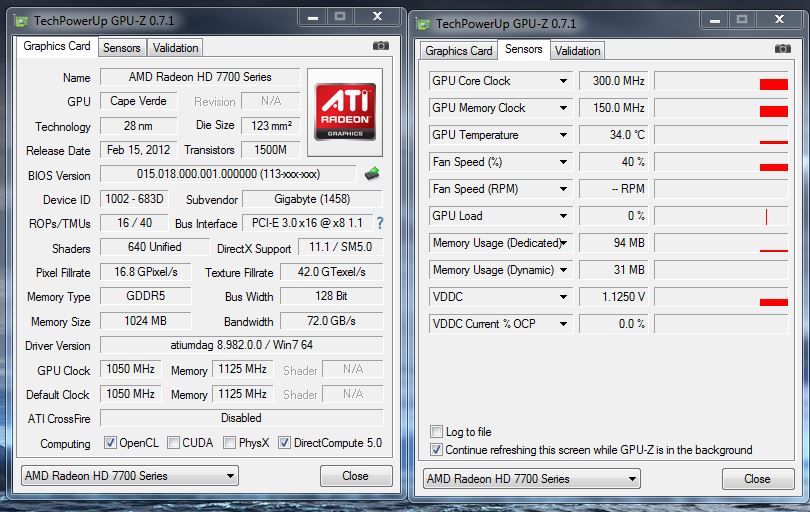The width and height of the screenshot is (810, 512).
Task: Click the 1024 MB memory size value
Action: pyautogui.click(x=145, y=321)
